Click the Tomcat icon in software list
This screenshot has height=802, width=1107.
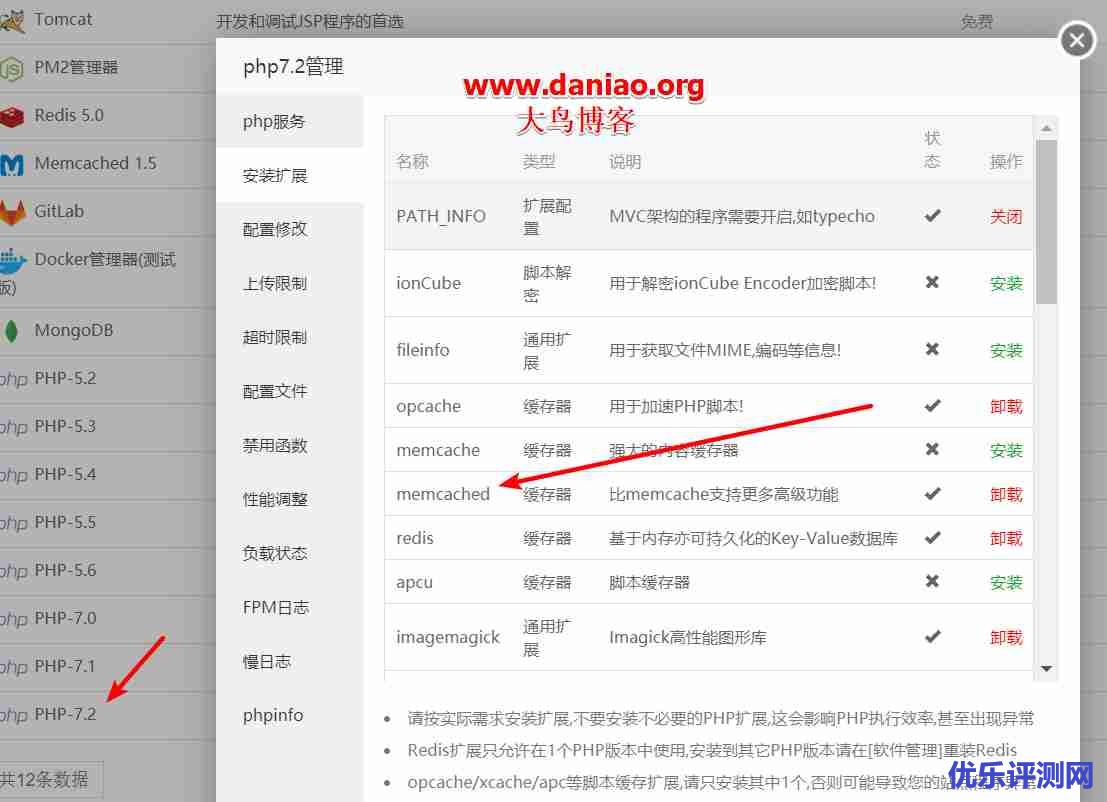tap(13, 21)
